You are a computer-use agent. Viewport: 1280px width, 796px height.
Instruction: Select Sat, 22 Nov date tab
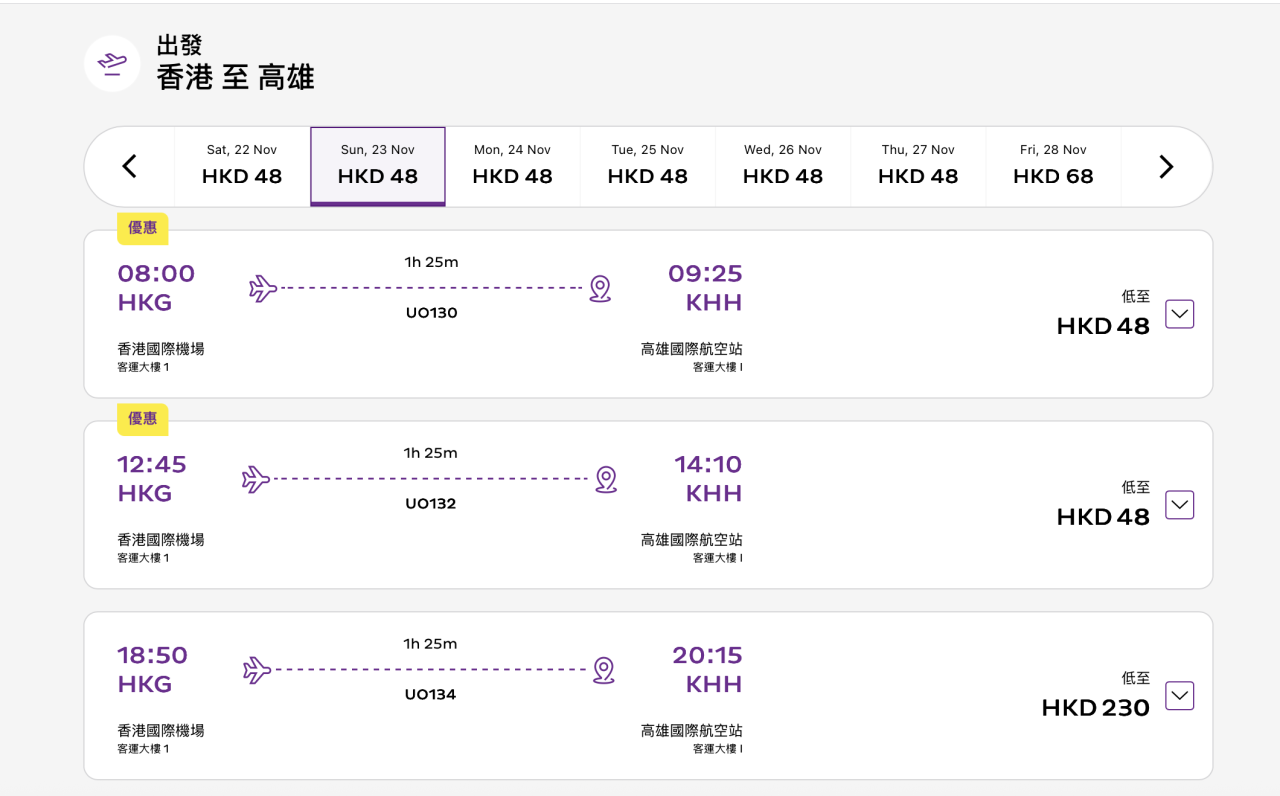[242, 165]
